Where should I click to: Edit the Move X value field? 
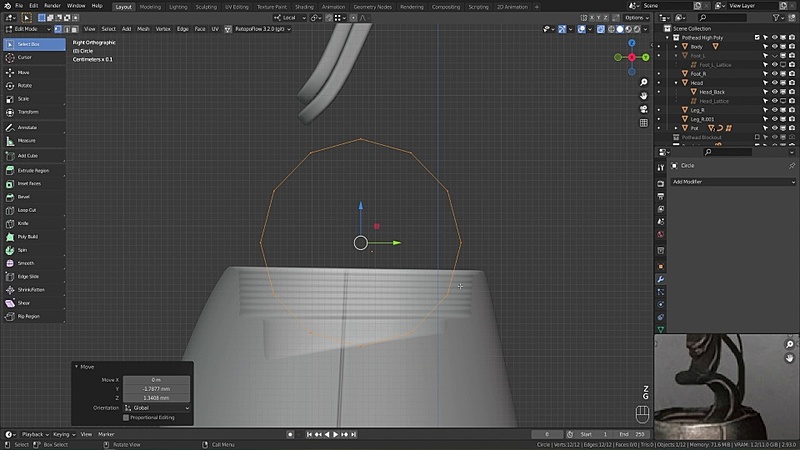coord(156,380)
